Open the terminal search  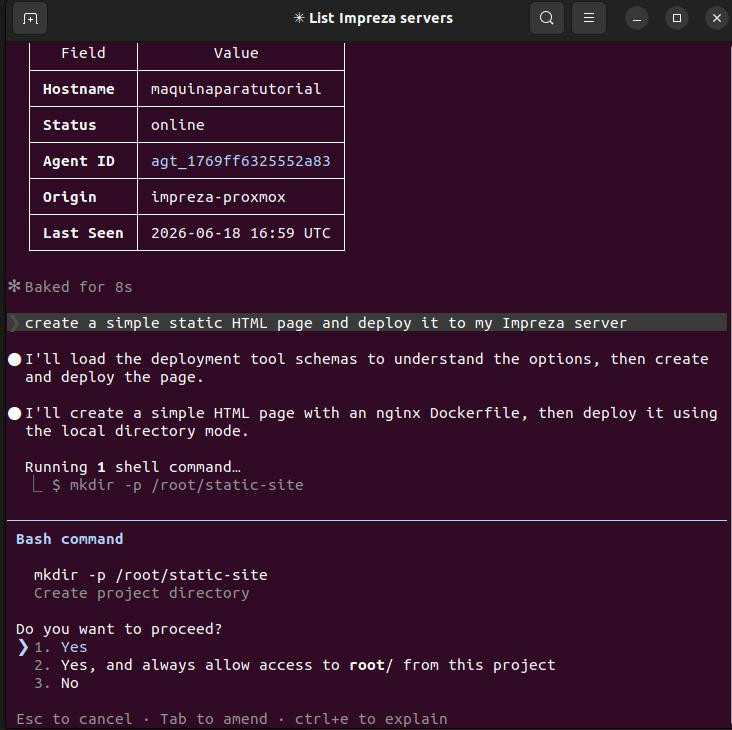pos(547,18)
